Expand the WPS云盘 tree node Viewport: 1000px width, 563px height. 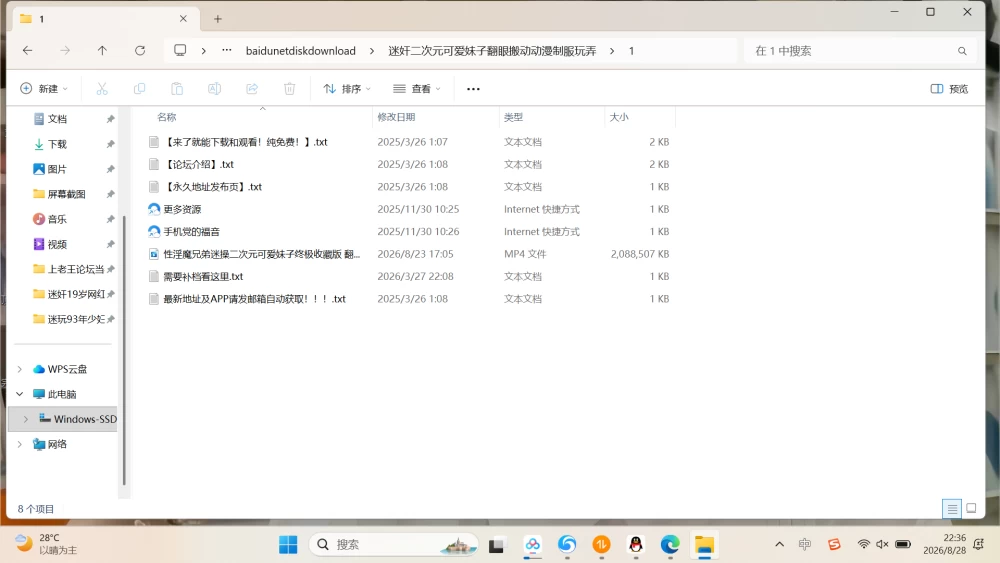point(20,369)
